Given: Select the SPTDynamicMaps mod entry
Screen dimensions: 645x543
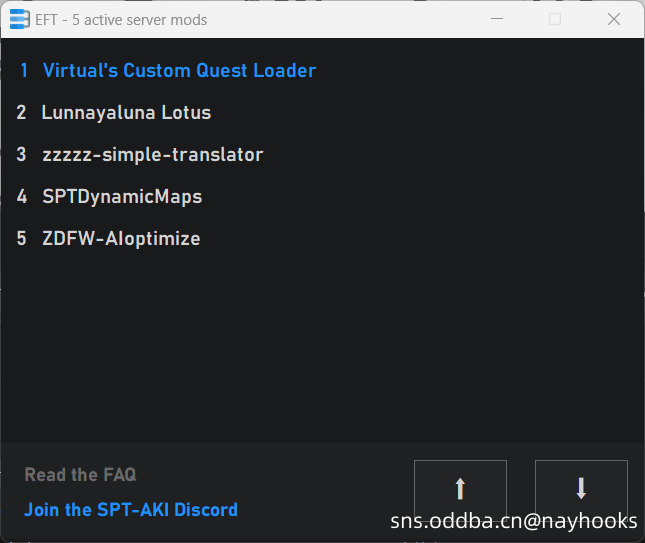Looking at the screenshot, I should 122,197.
